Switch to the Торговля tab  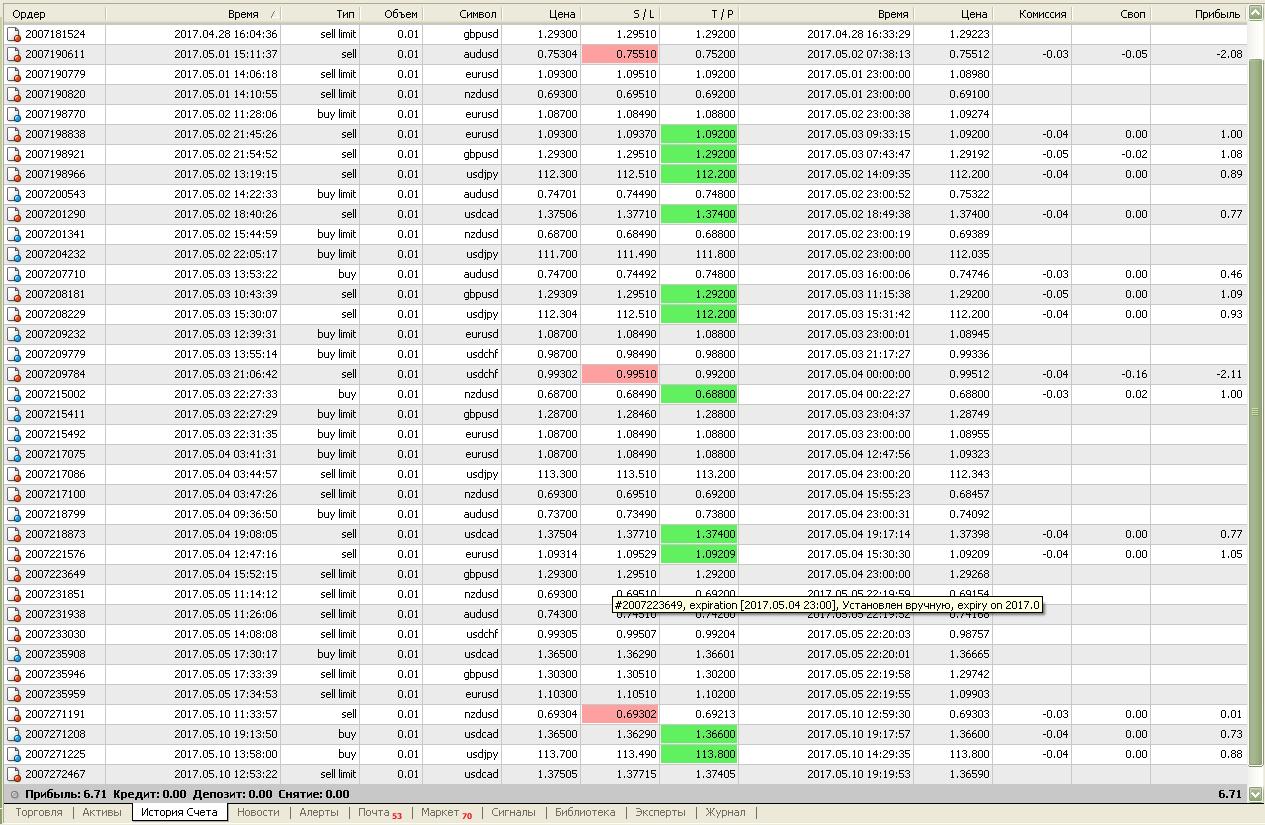tap(39, 813)
